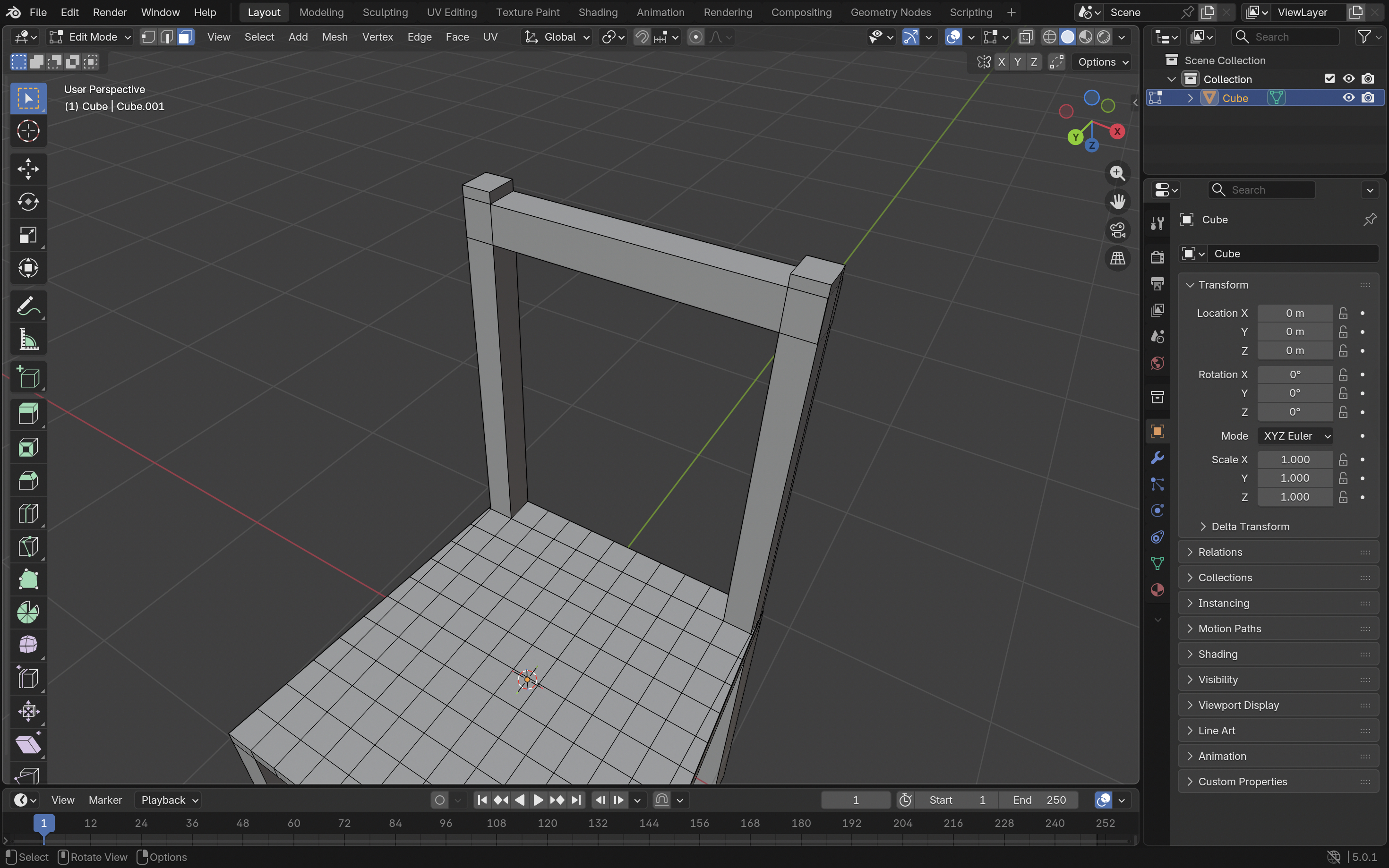Select the Move tool in toolbar
Screen dimensions: 1389x868
coord(27,169)
